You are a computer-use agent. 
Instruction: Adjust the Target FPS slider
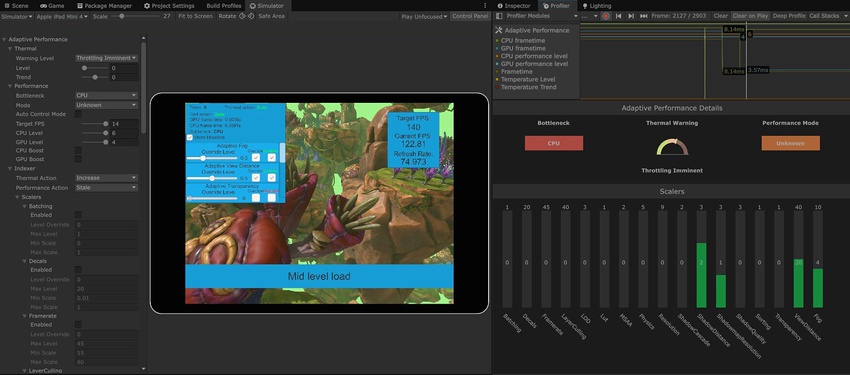pyautogui.click(x=95, y=124)
